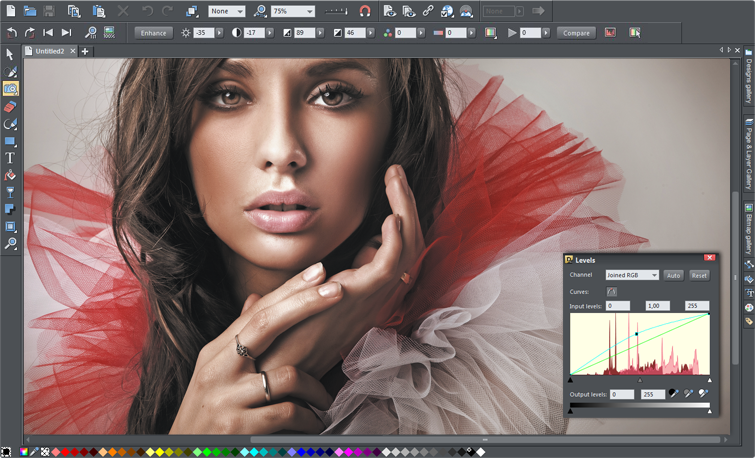Click the Input levels 1,00 gamma field

click(657, 305)
